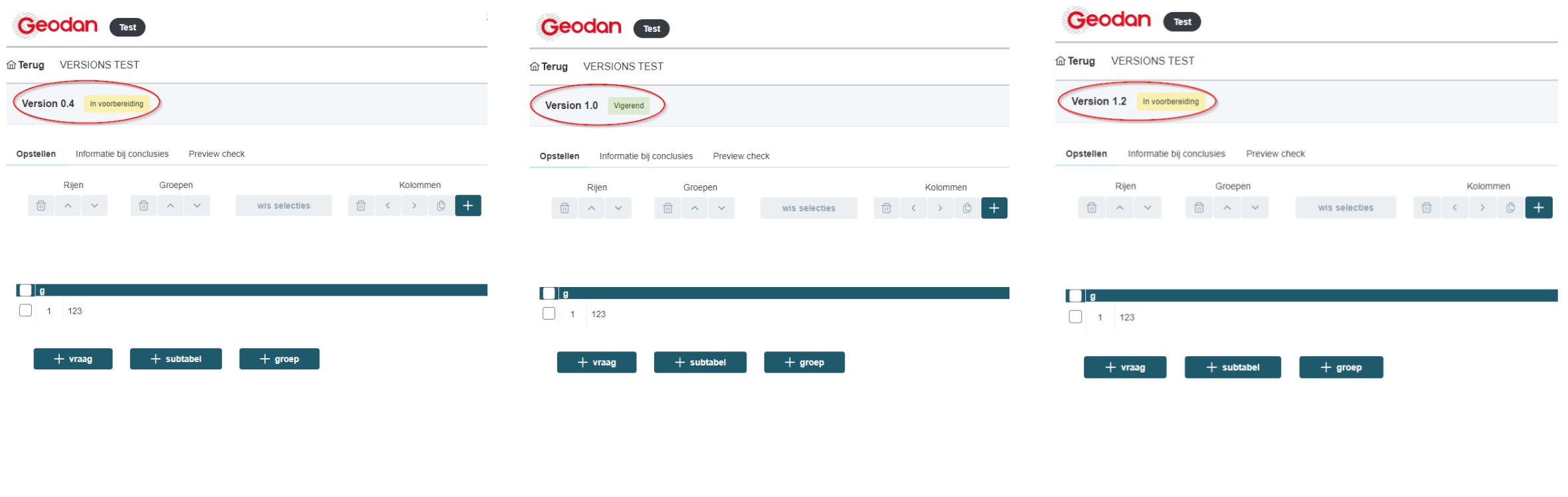Click add column plus icon in Version 1.0 panel
The width and height of the screenshot is (1568, 497).
(994, 209)
